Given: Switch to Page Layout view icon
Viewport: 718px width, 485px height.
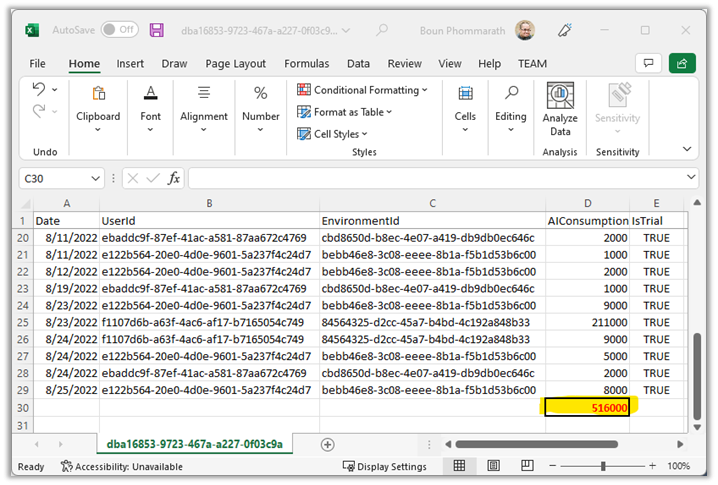Looking at the screenshot, I should [x=493, y=466].
